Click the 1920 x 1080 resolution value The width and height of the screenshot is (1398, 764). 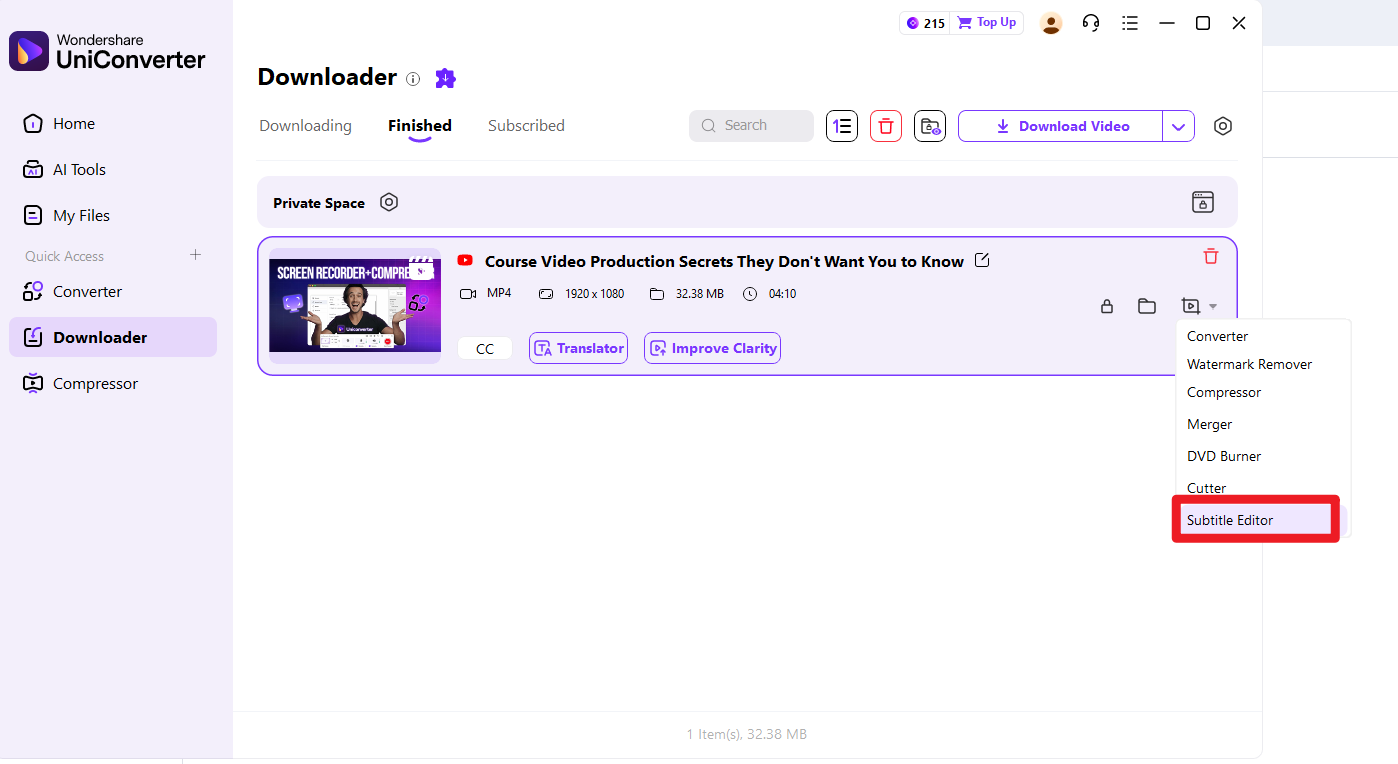595,294
